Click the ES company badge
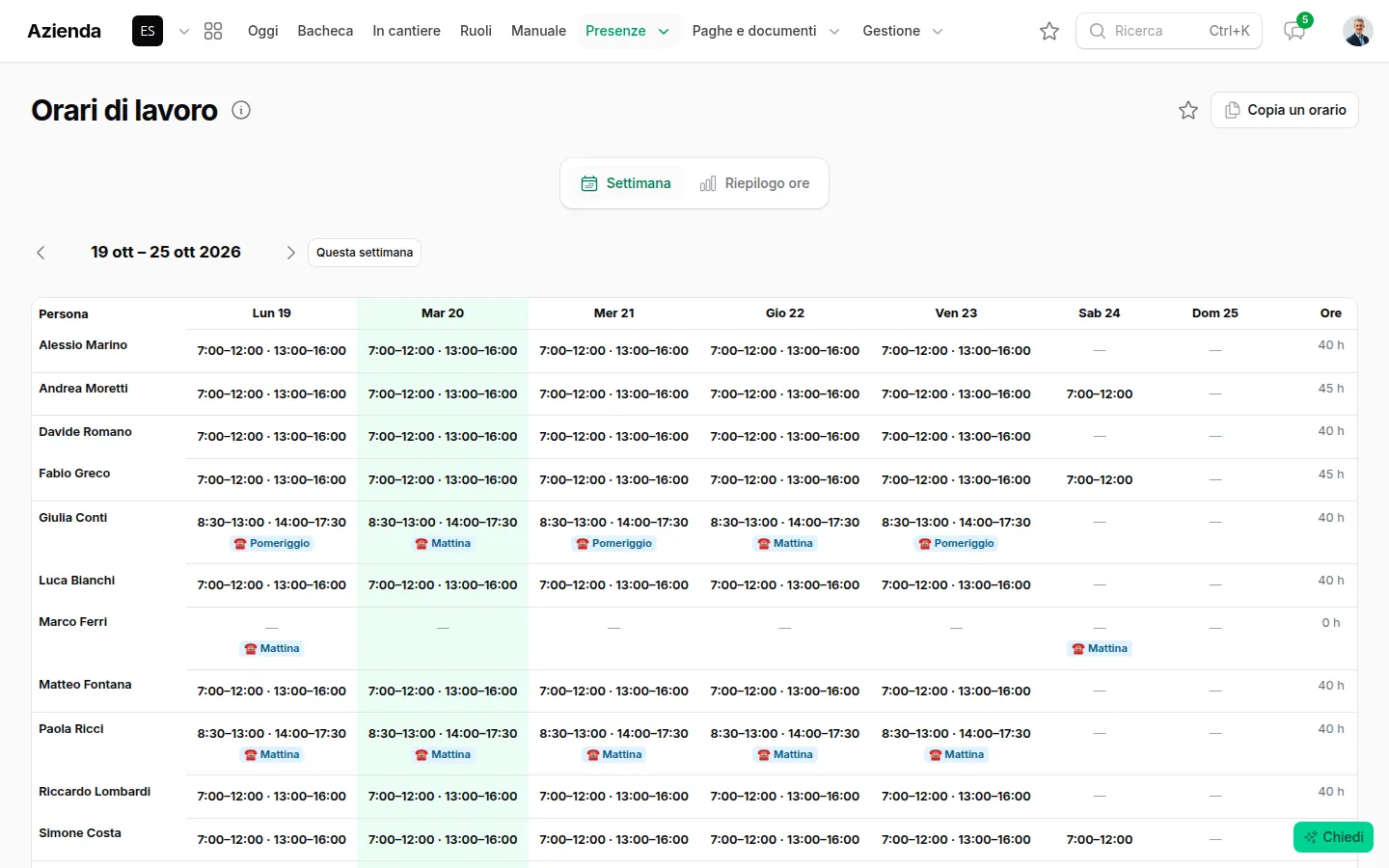Viewport: 1389px width, 868px height. tap(148, 31)
